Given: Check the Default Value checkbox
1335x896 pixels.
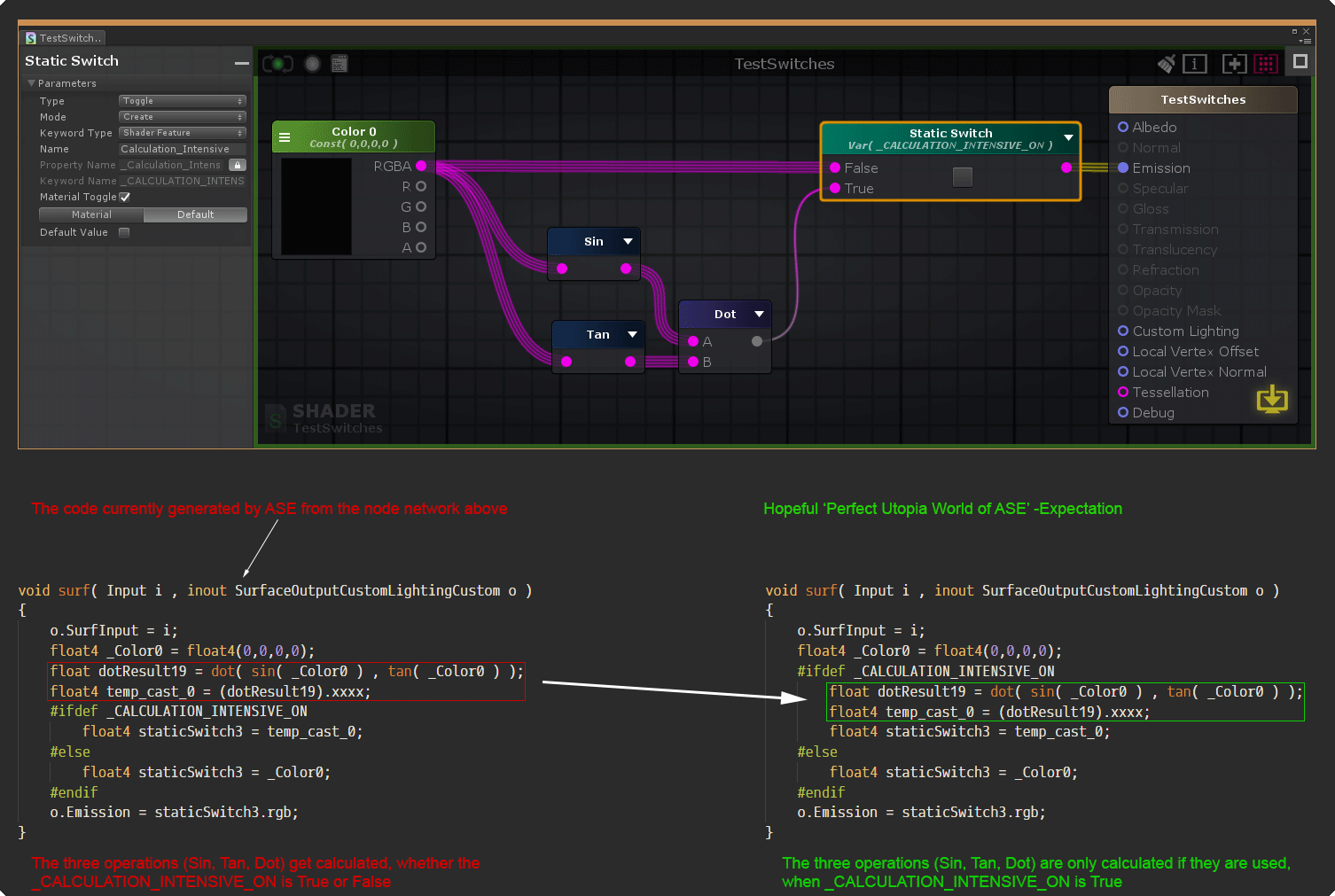Looking at the screenshot, I should point(124,232).
